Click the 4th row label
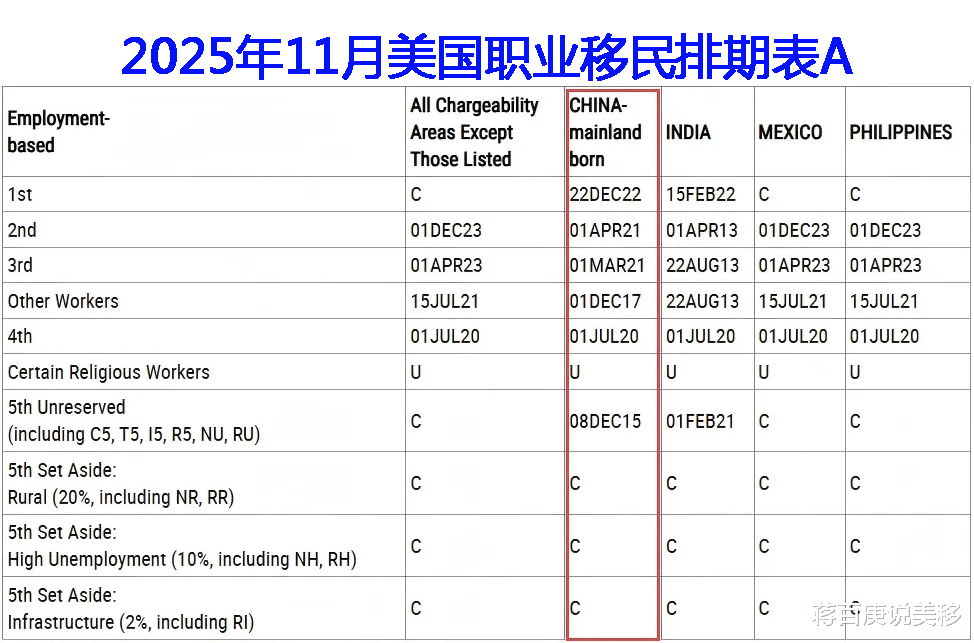 pyautogui.click(x=20, y=336)
